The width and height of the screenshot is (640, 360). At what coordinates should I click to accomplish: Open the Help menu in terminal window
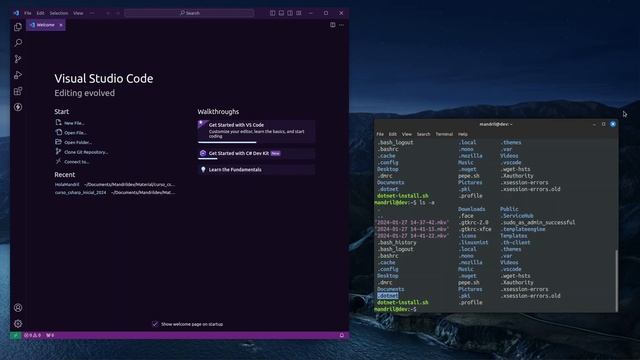coord(462,134)
